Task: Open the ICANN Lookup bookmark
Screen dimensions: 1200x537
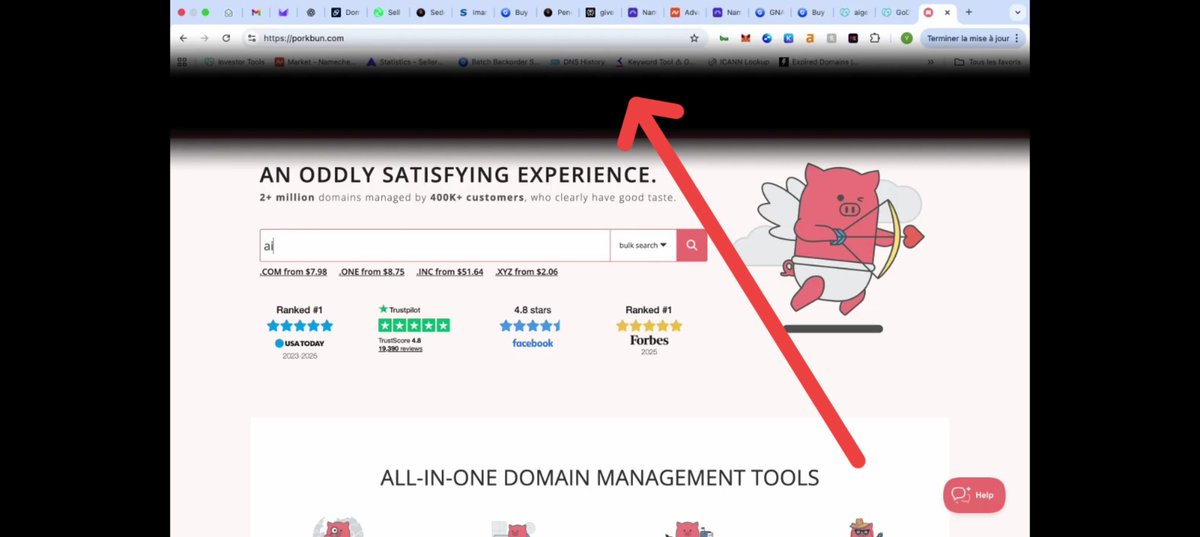Action: point(741,62)
